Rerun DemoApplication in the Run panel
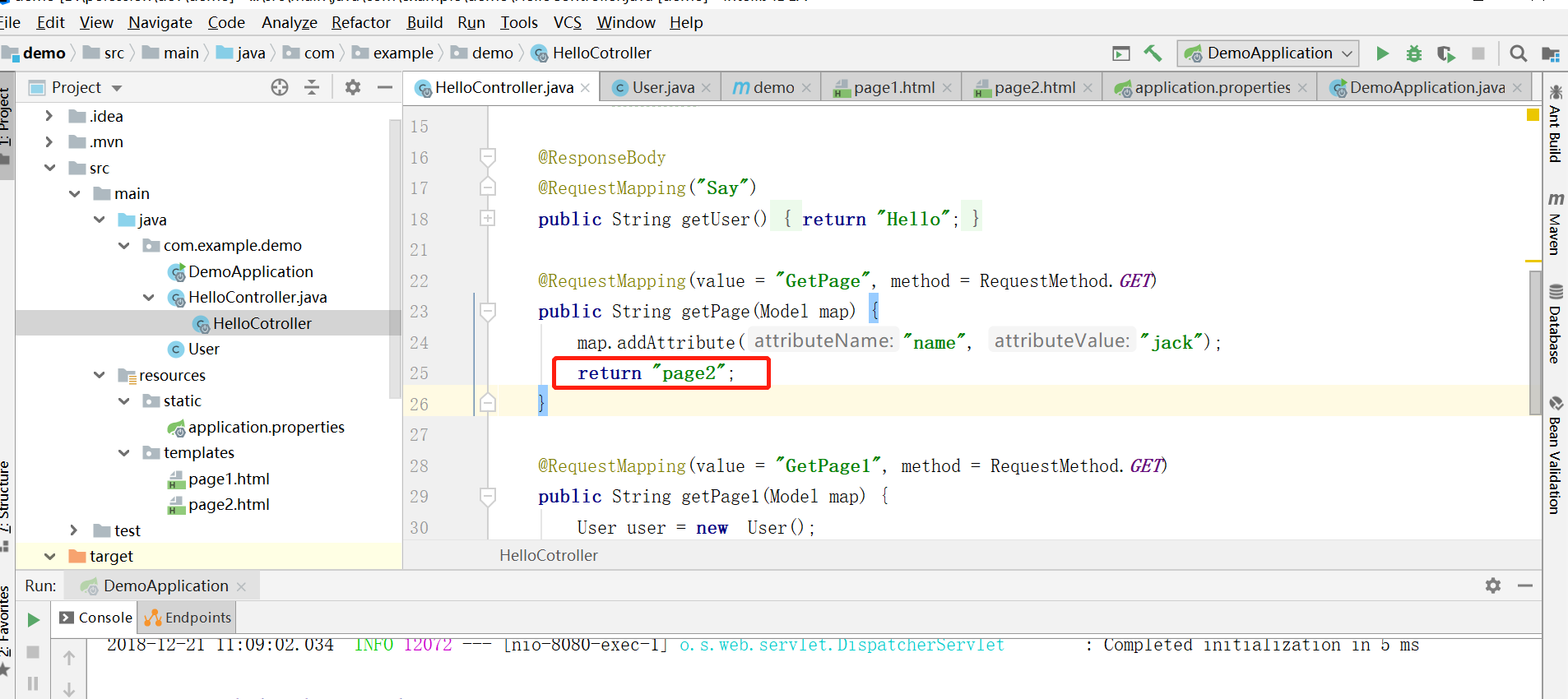The image size is (1568, 699). (x=34, y=620)
